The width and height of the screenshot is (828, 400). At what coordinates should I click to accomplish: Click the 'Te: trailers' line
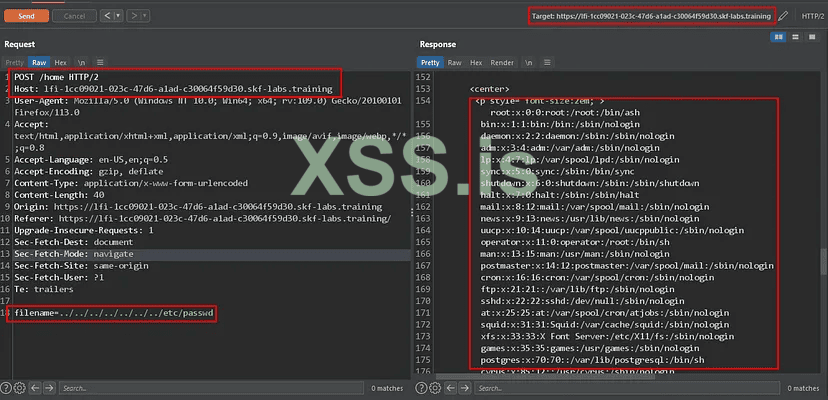click(44, 289)
